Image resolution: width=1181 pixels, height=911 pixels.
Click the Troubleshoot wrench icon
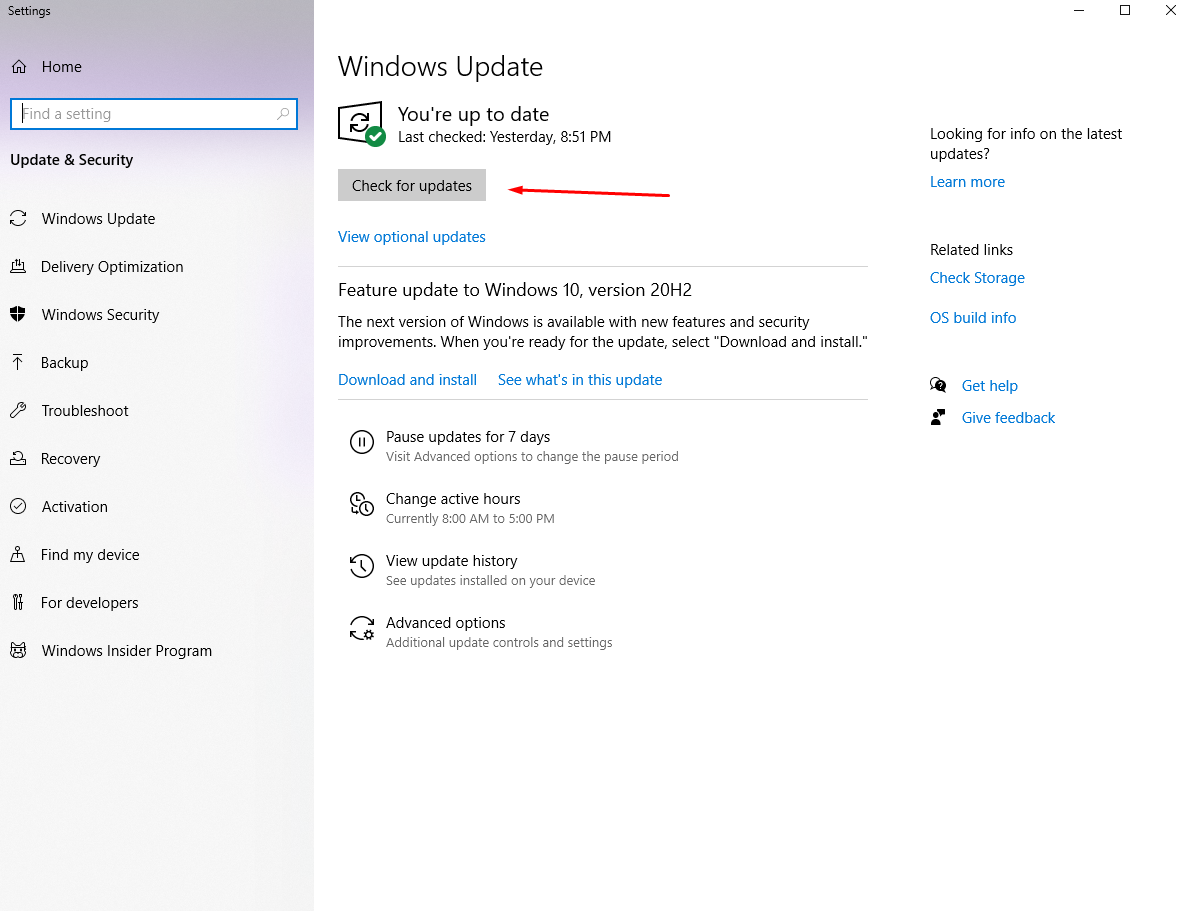[x=18, y=411]
